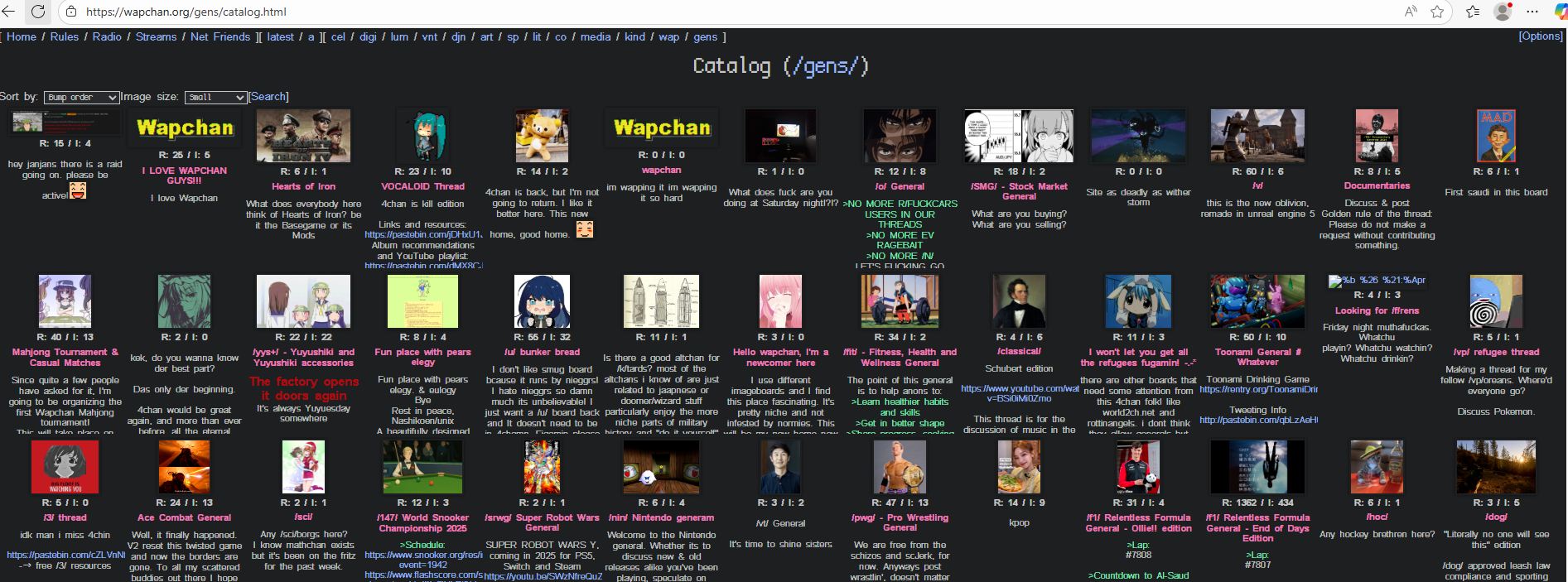Open kpop thread thumbnail
The image size is (1568, 582).
(1019, 468)
